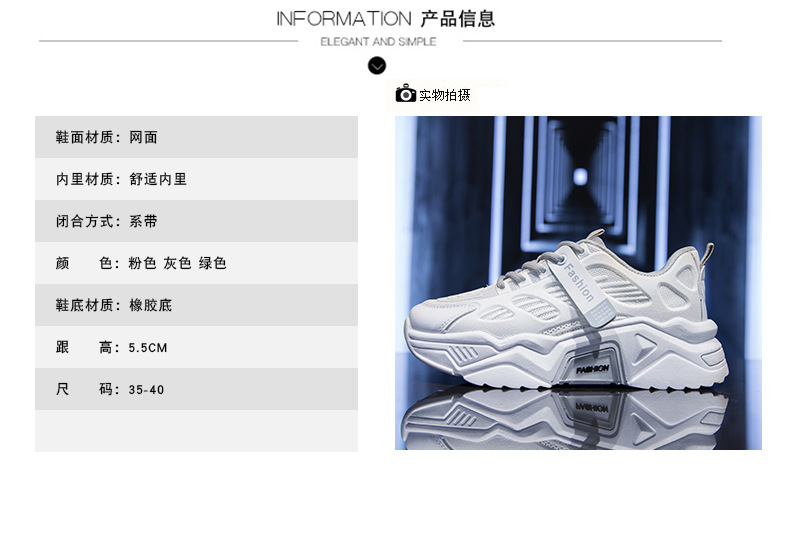
Task: Select the 鞋面材质 网面 row
Action: (196, 137)
